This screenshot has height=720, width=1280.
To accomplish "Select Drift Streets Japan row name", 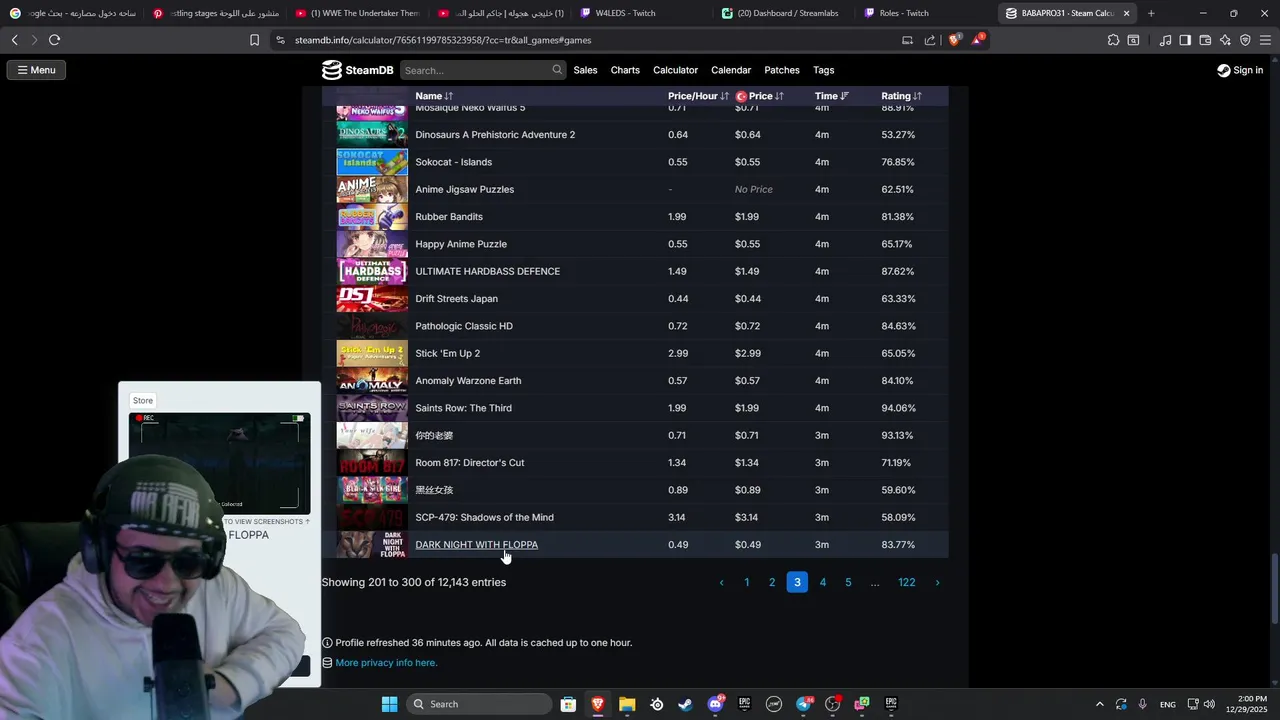I will click(x=456, y=299).
